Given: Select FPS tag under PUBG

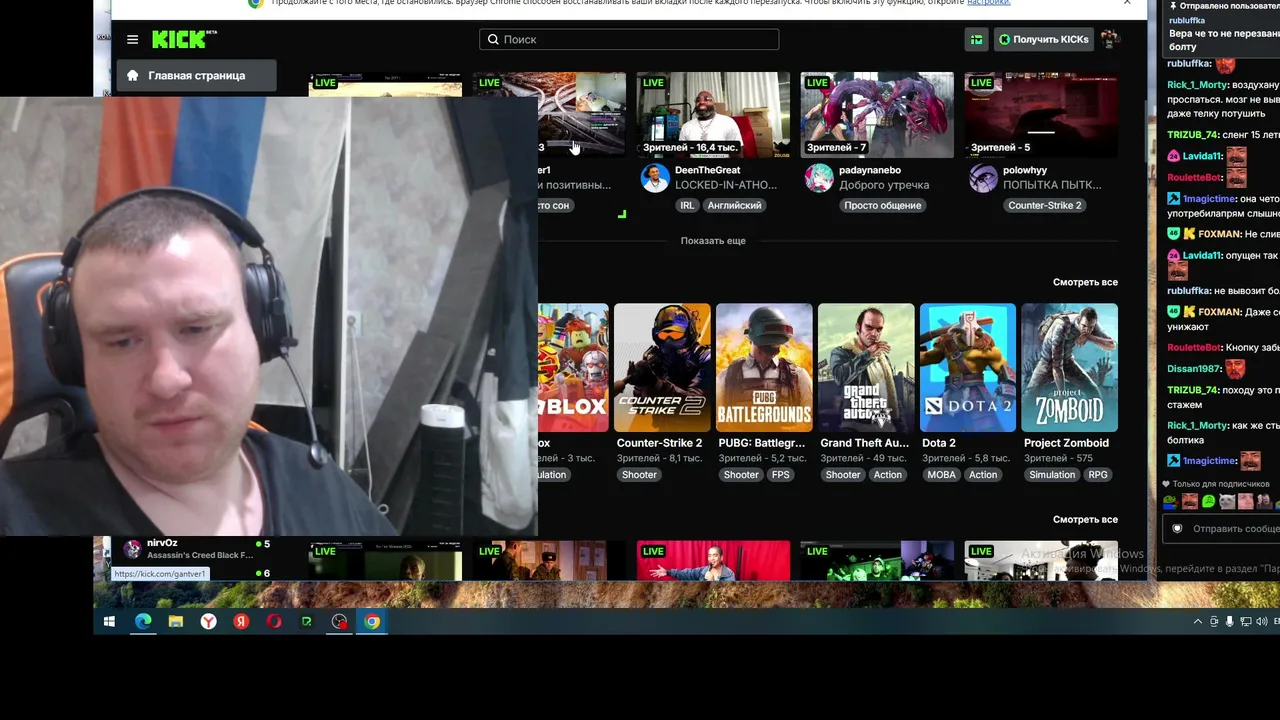Looking at the screenshot, I should coord(781,475).
